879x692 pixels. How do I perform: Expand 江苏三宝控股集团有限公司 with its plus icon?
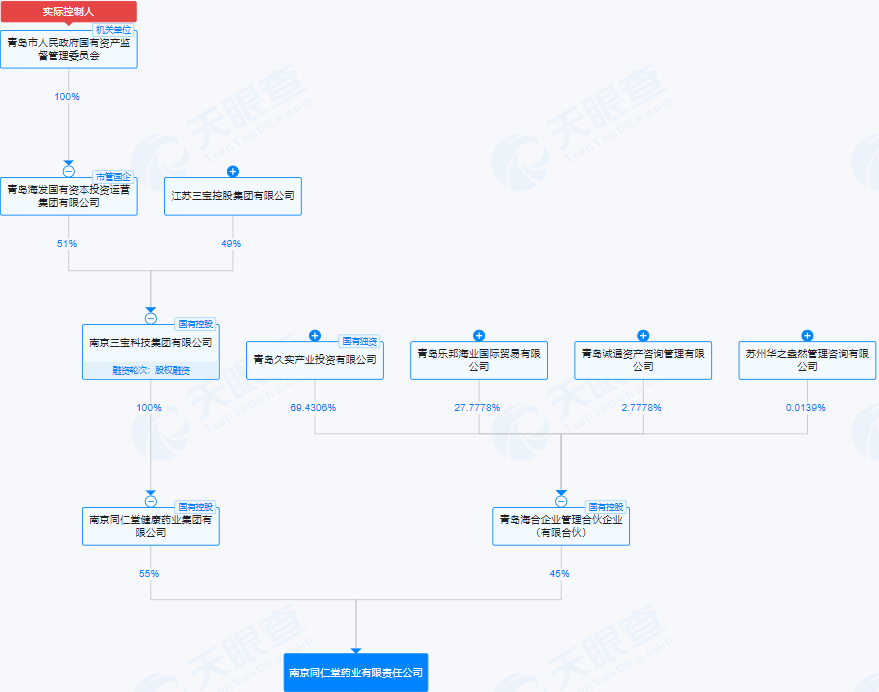[x=233, y=171]
